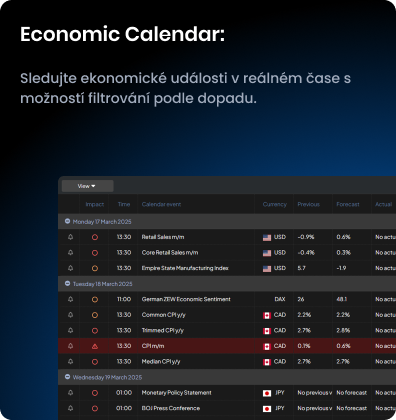The height and width of the screenshot is (420, 396).
Task: Click previous value 5.7 for Empire State Index
Action: tap(301, 268)
